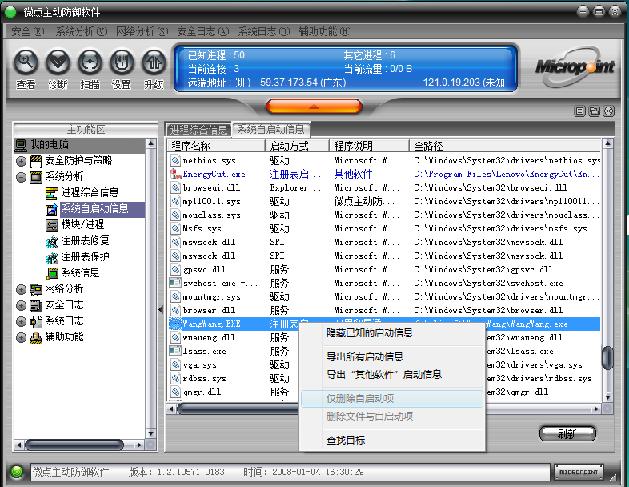Choose 查找目标 in the context menu
Screen dimensions: 629x487
click(345, 440)
